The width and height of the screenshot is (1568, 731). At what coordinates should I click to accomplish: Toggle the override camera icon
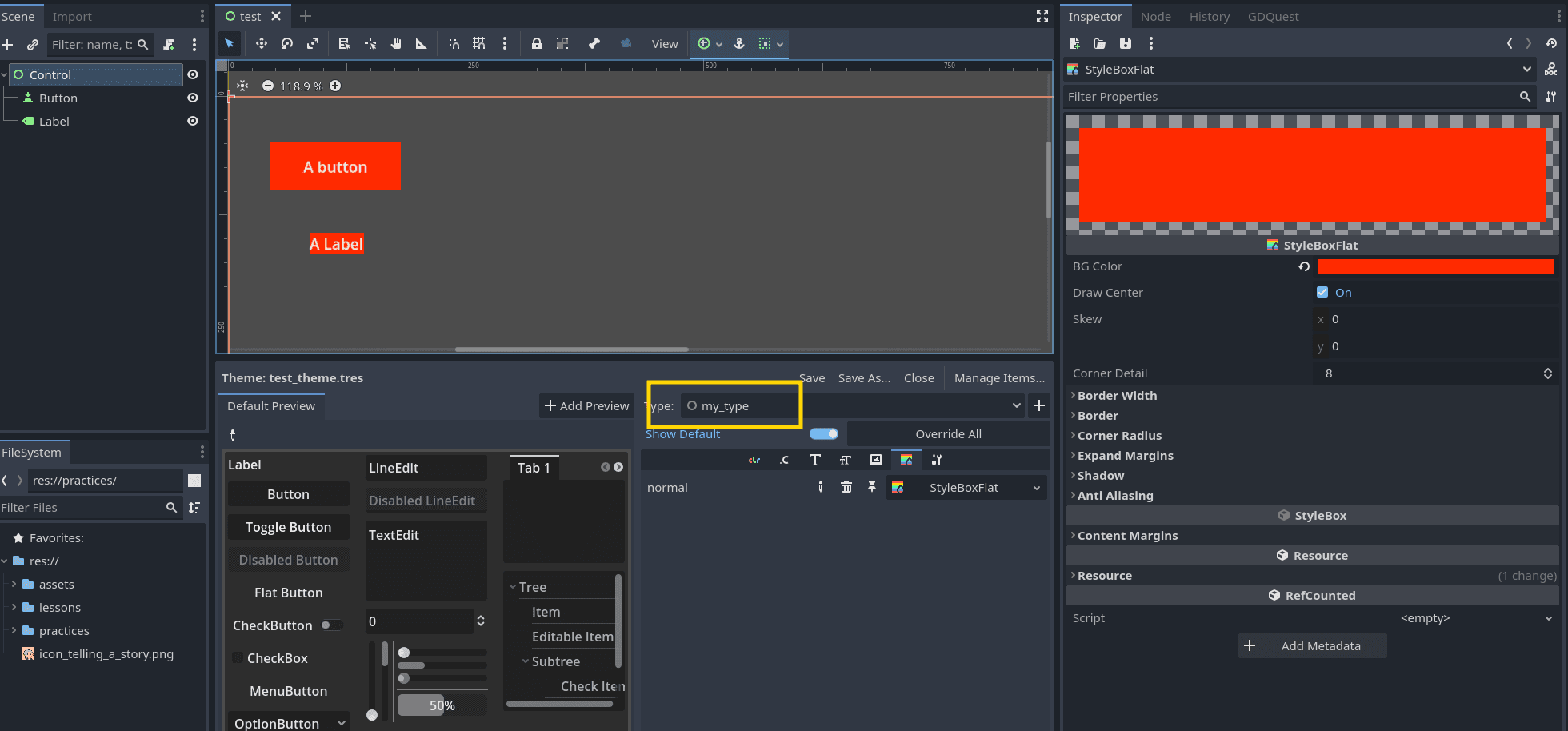pyautogui.click(x=626, y=43)
